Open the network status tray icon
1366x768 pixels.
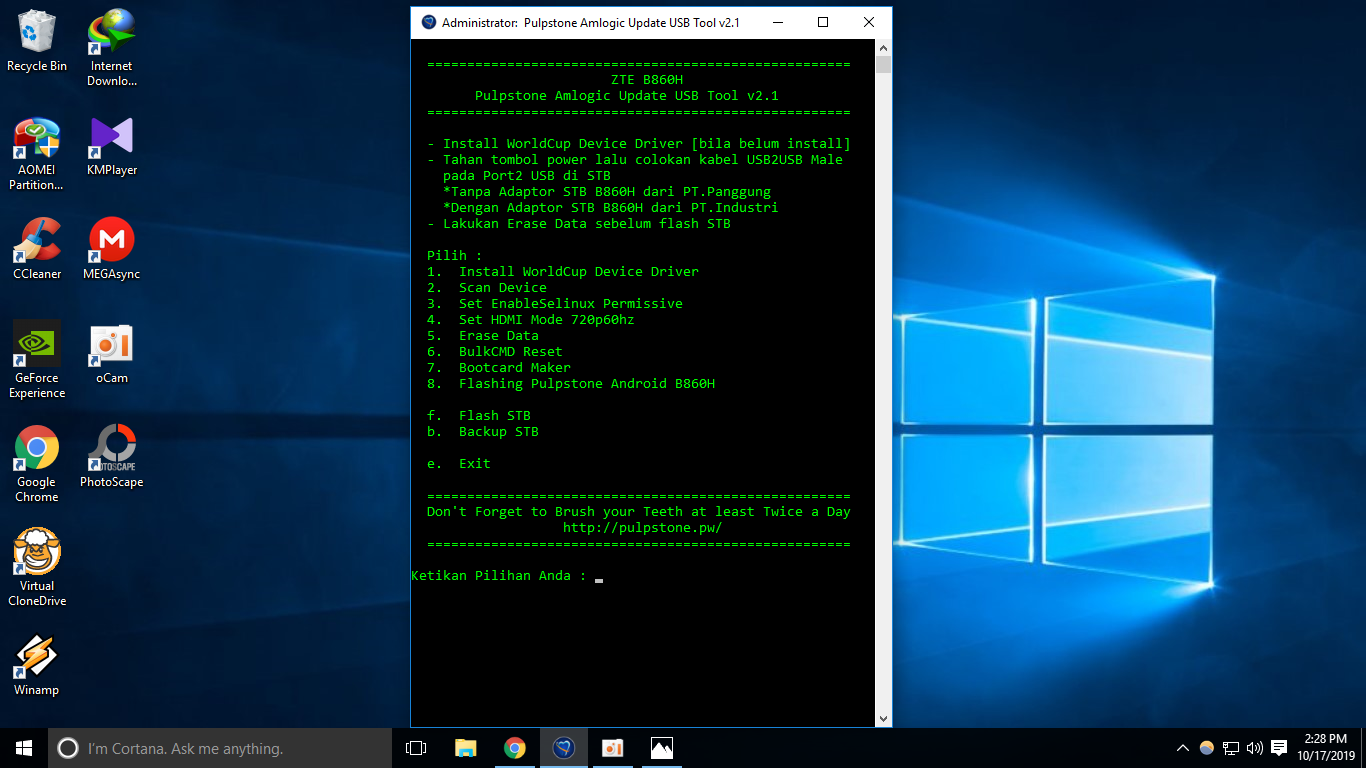[x=1231, y=748]
